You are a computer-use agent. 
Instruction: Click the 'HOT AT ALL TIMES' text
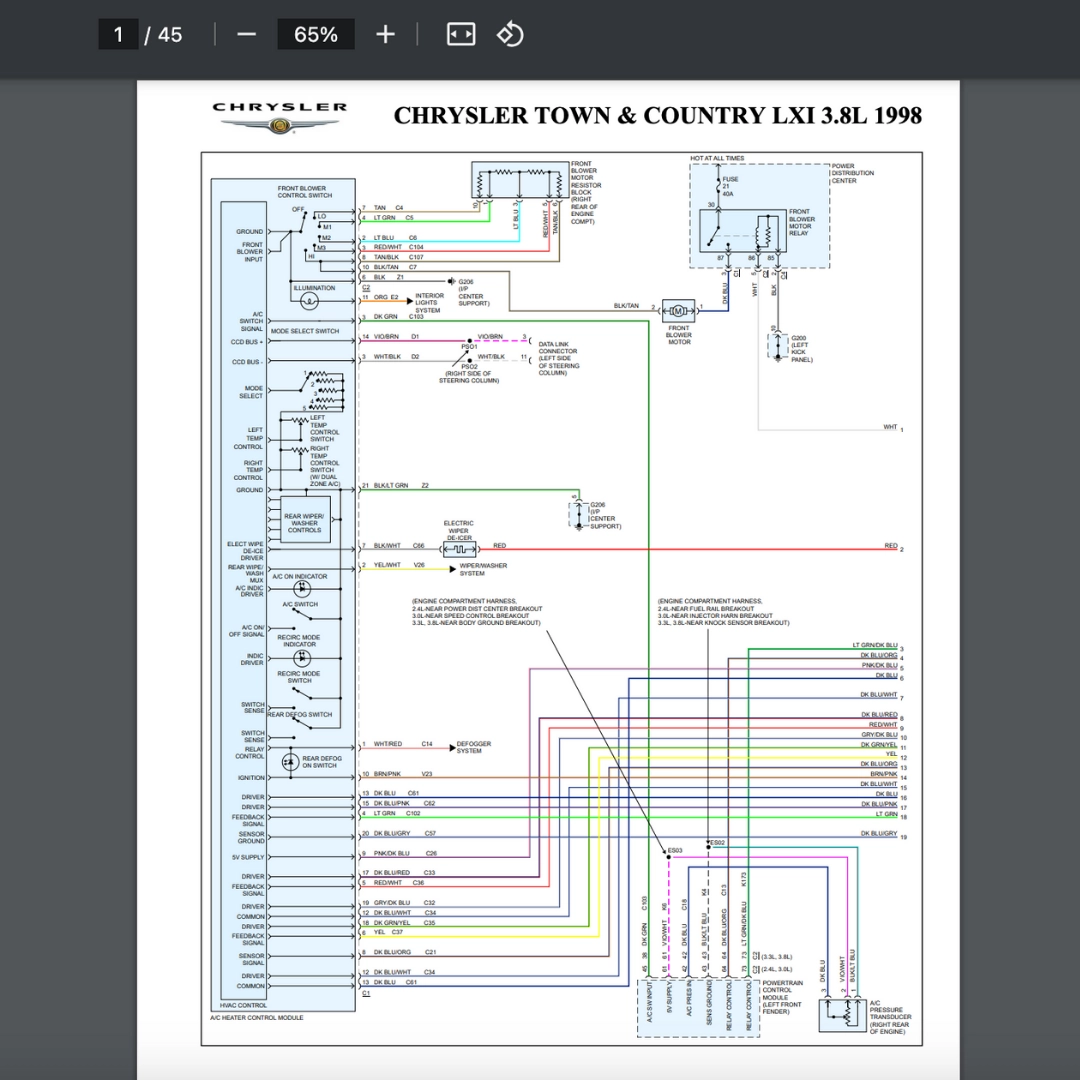coord(717,158)
